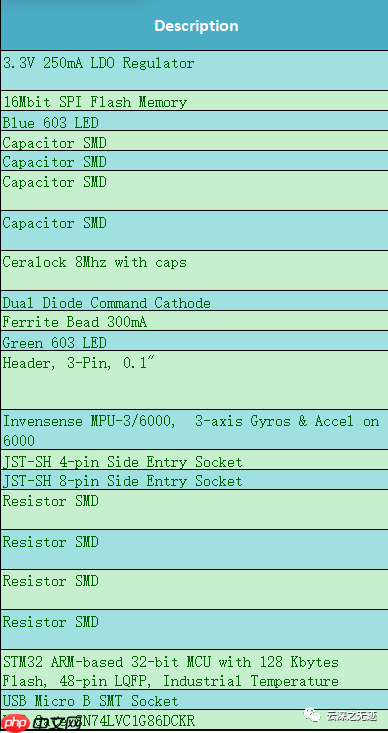Click the 16Mbit SPI Flash Memory cell
This screenshot has height=733, width=388.
point(194,101)
